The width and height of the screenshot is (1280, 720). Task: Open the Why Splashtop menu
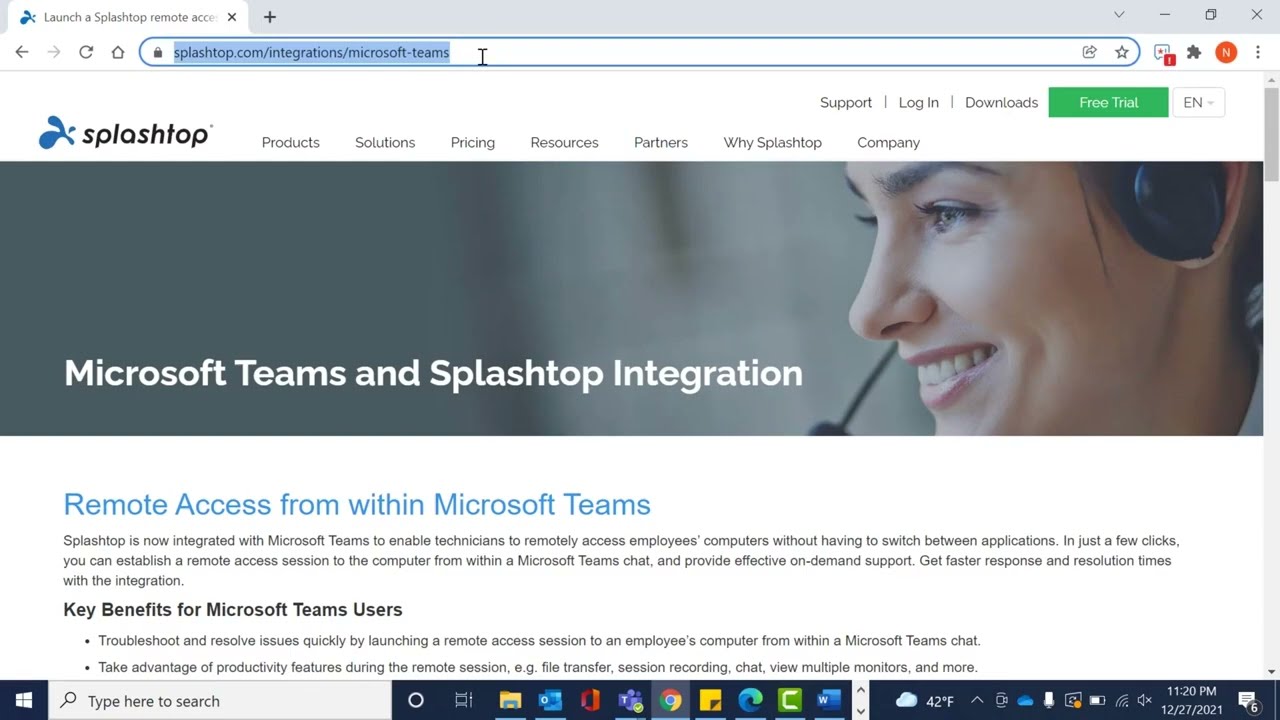pos(773,142)
